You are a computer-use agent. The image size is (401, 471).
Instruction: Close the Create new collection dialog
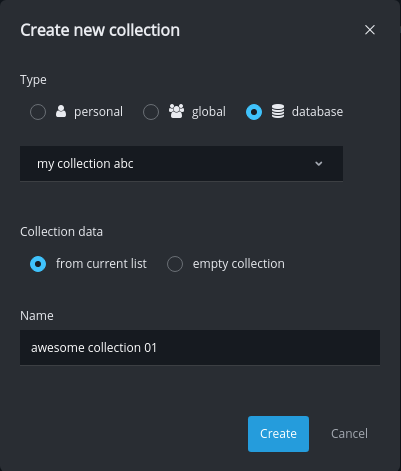[x=370, y=30]
